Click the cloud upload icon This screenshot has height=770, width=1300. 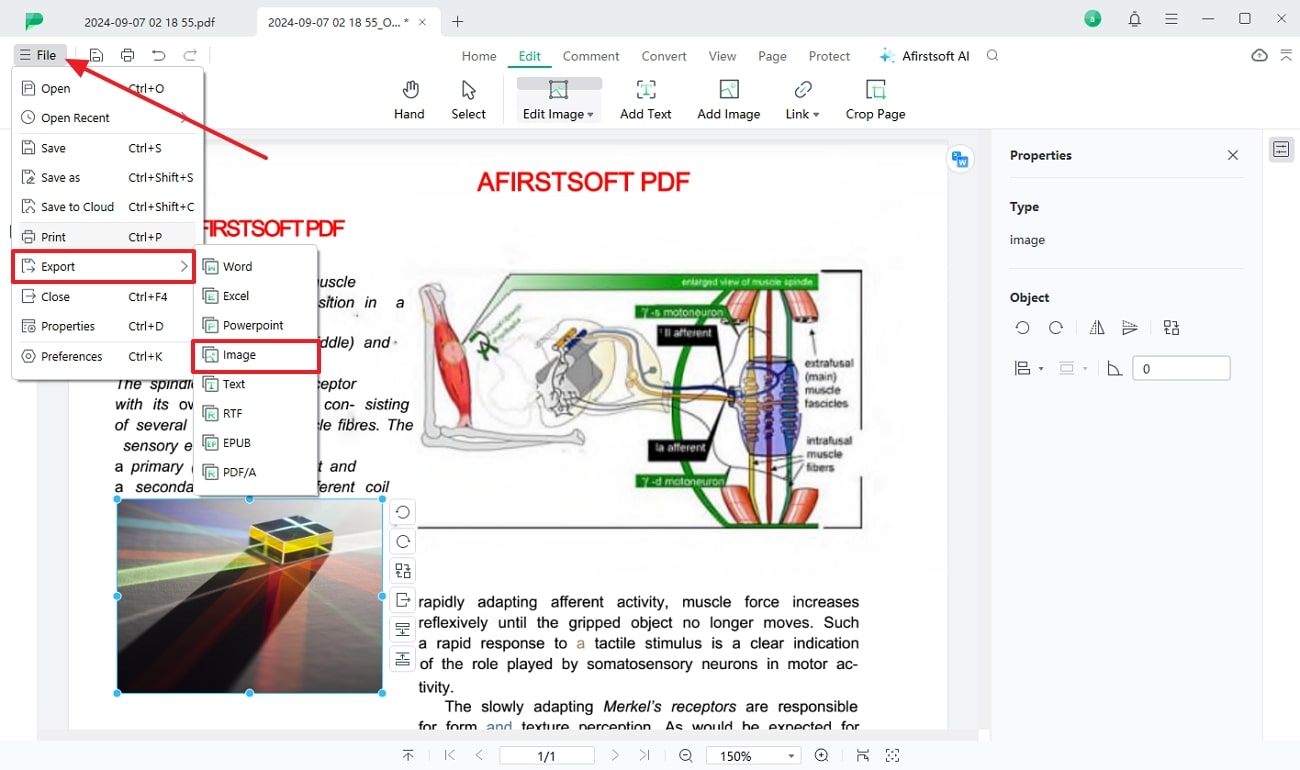pos(1259,56)
